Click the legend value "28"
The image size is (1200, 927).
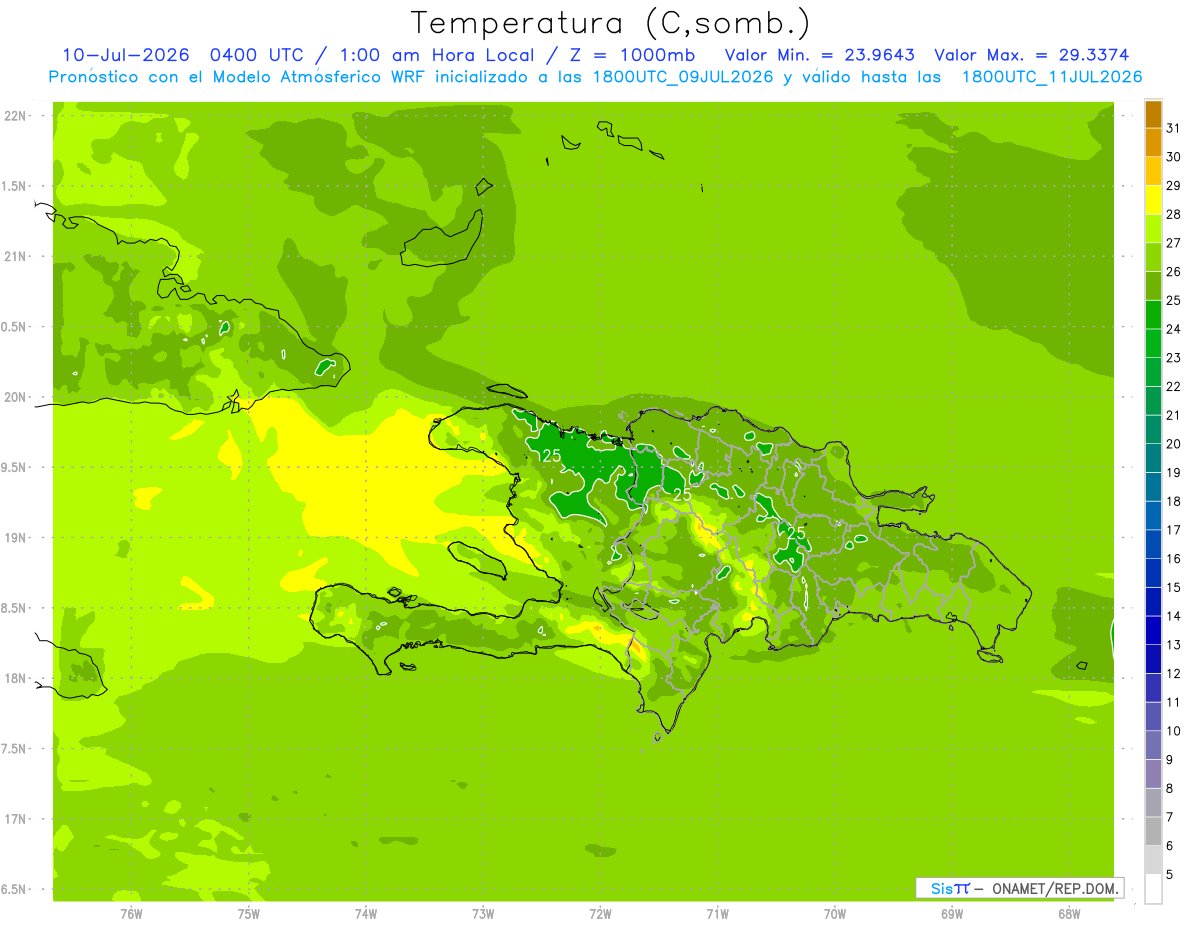[1174, 215]
